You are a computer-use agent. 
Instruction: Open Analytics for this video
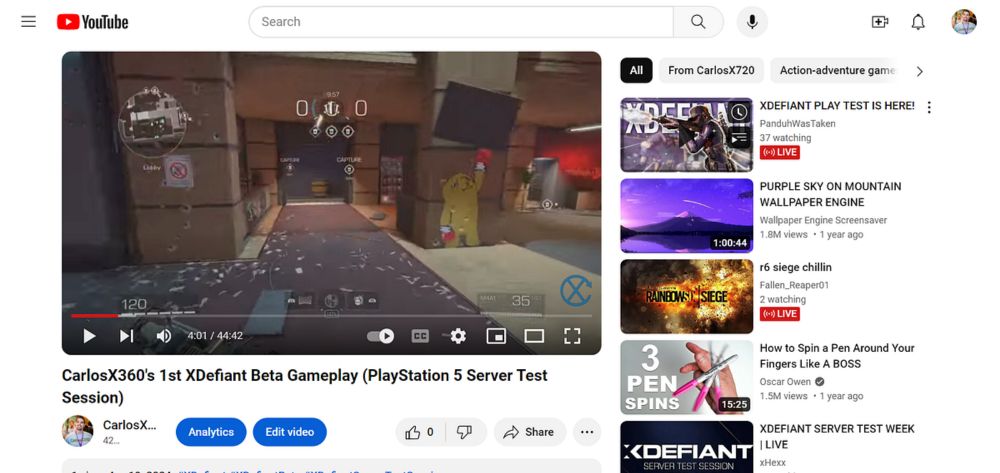point(211,432)
